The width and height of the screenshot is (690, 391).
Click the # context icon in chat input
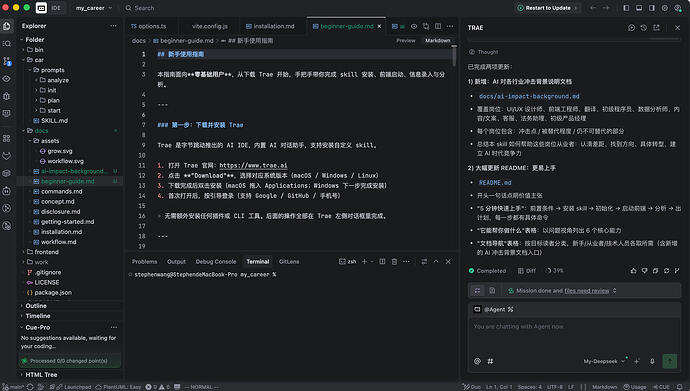490,361
